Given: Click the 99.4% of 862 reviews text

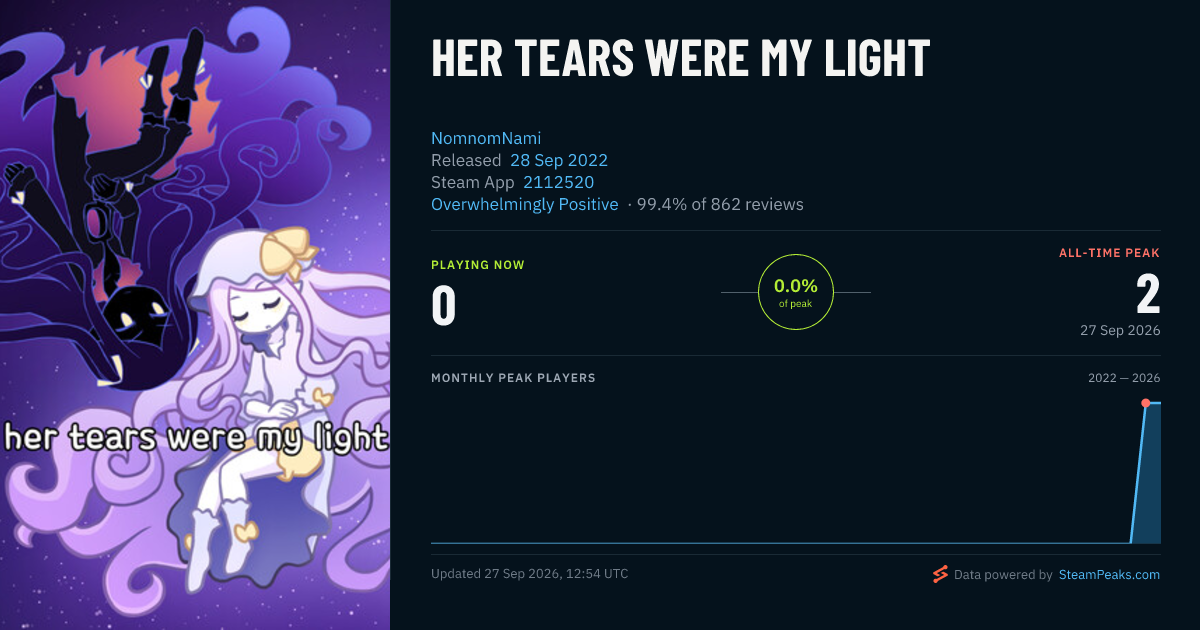Looking at the screenshot, I should [720, 204].
